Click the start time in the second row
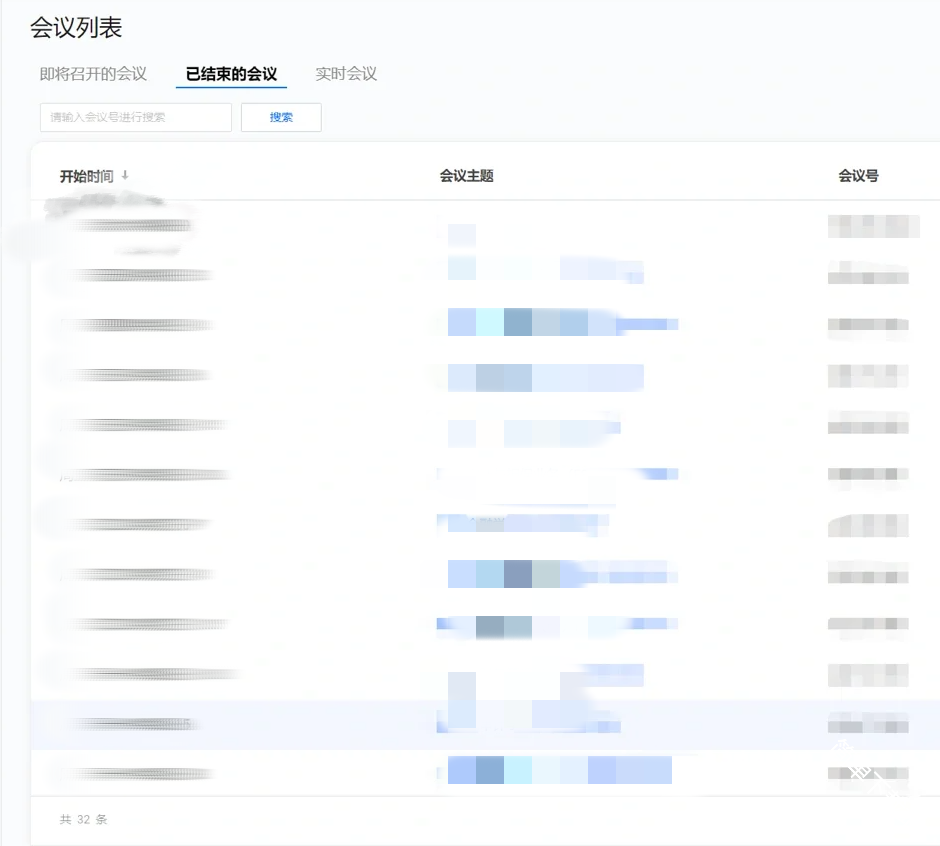The height and width of the screenshot is (846, 940). click(x=135, y=275)
